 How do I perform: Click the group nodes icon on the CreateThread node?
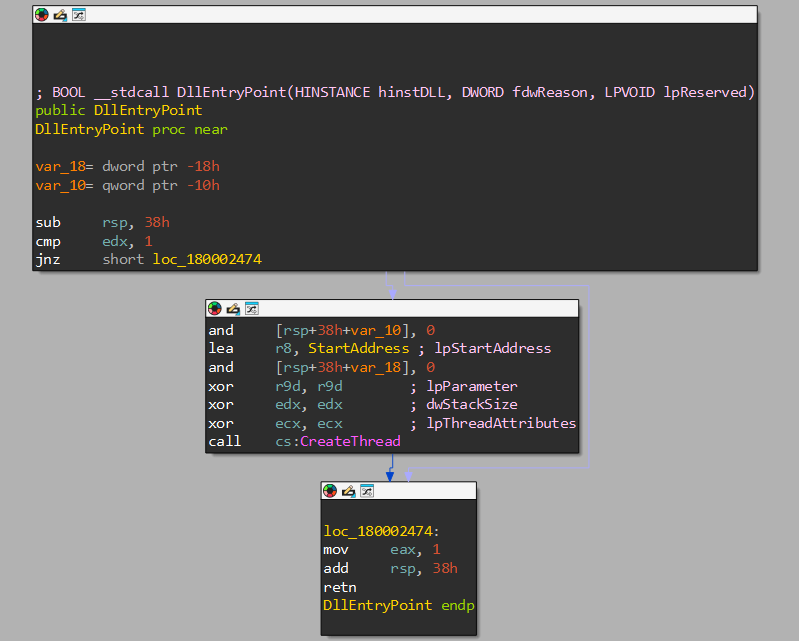tap(252, 308)
